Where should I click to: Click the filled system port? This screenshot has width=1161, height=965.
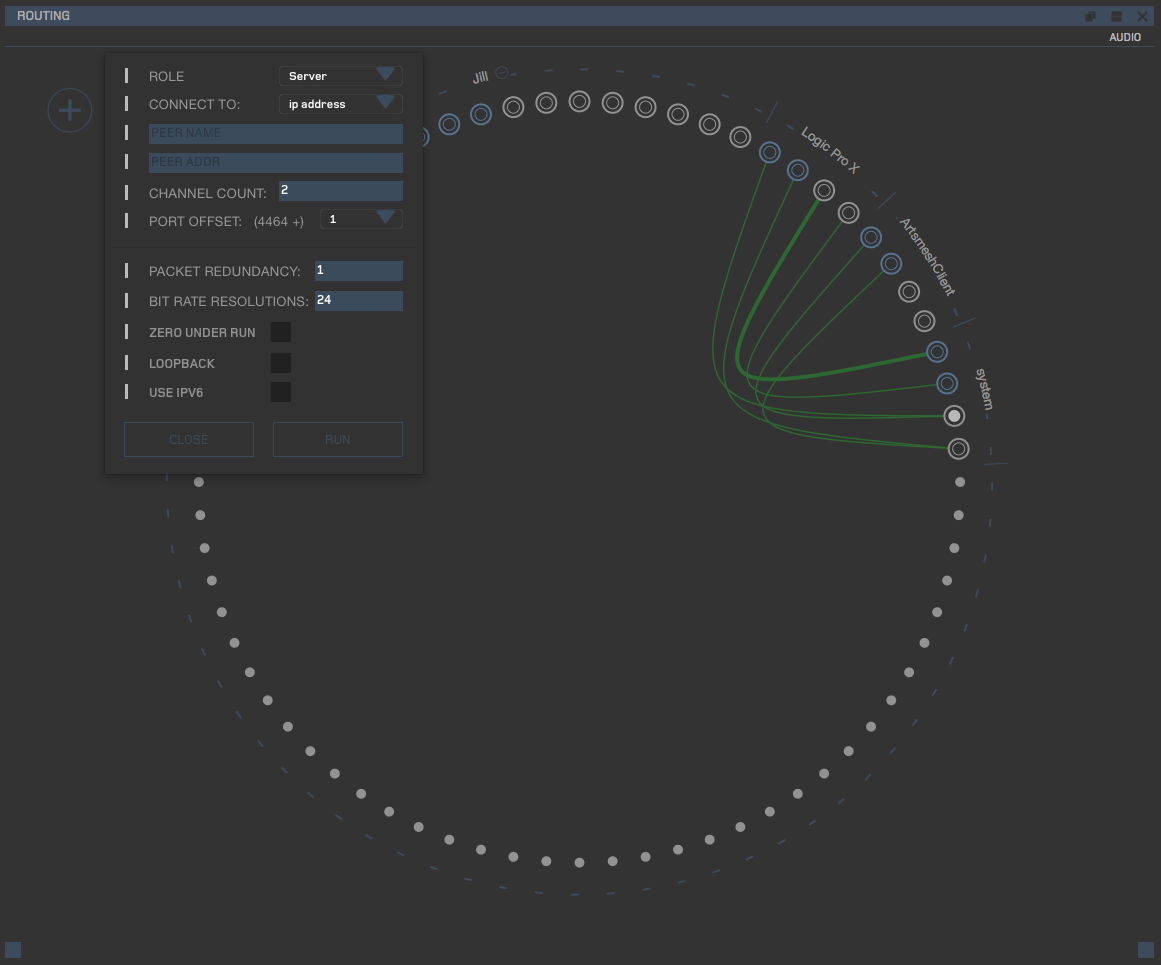(954, 416)
